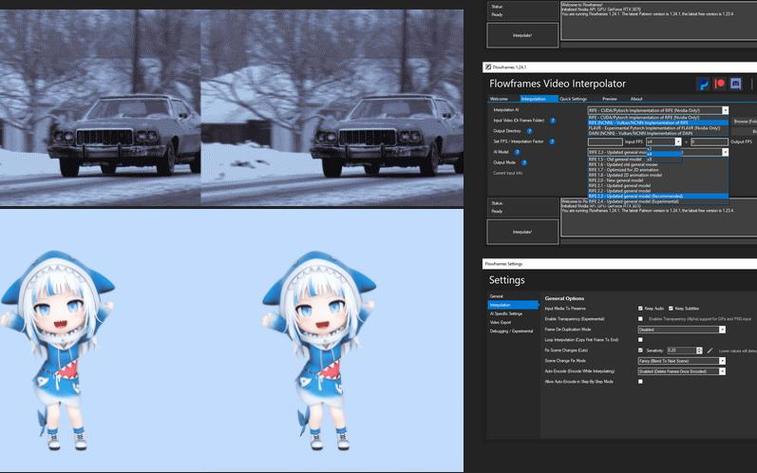Open the Interpolation AI combo box
Viewport: 757px width, 473px height.
tap(658, 111)
